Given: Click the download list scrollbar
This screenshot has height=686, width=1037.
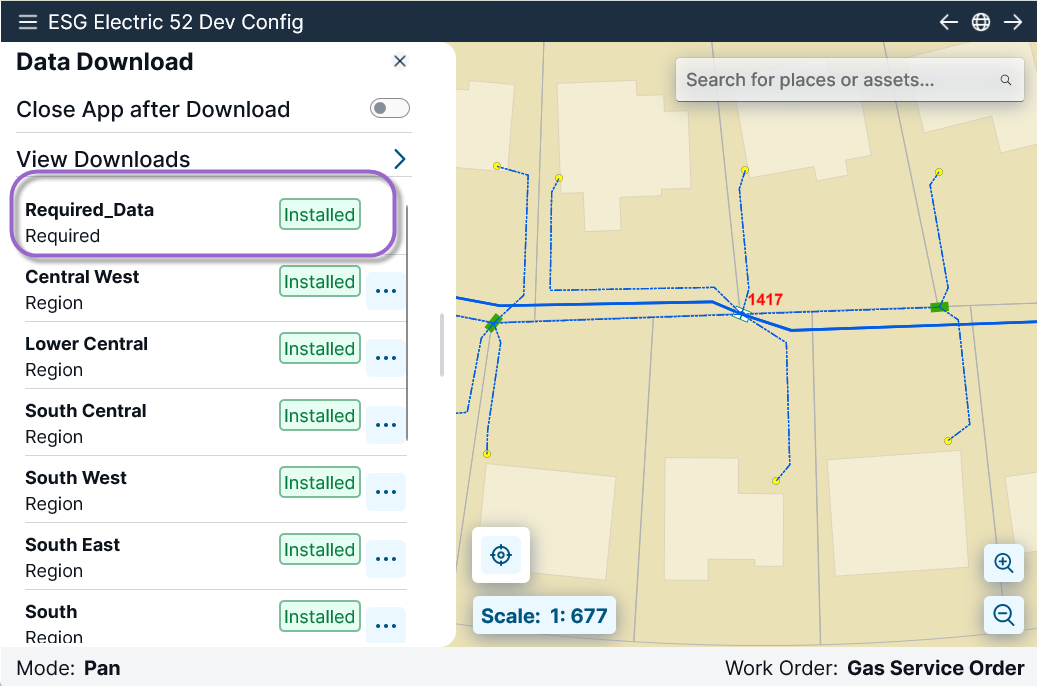Looking at the screenshot, I should (x=407, y=323).
